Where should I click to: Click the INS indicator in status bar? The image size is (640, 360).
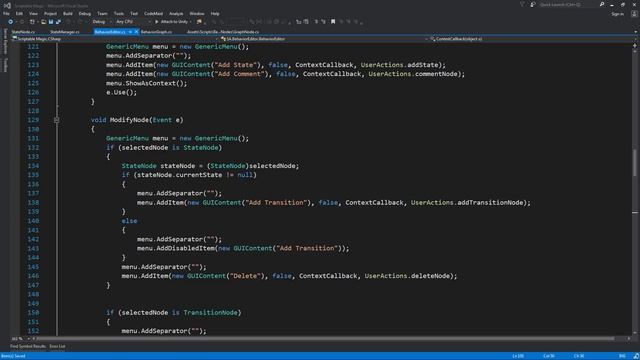[x=622, y=356]
